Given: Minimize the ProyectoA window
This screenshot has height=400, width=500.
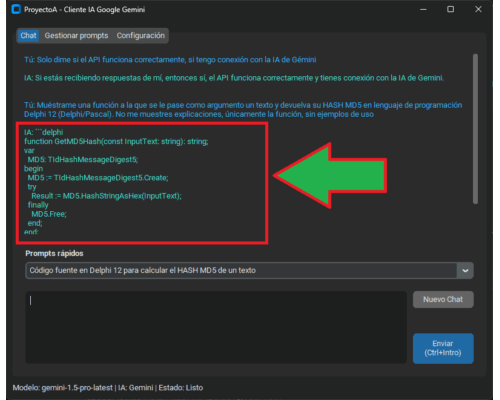Looking at the screenshot, I should [x=423, y=9].
